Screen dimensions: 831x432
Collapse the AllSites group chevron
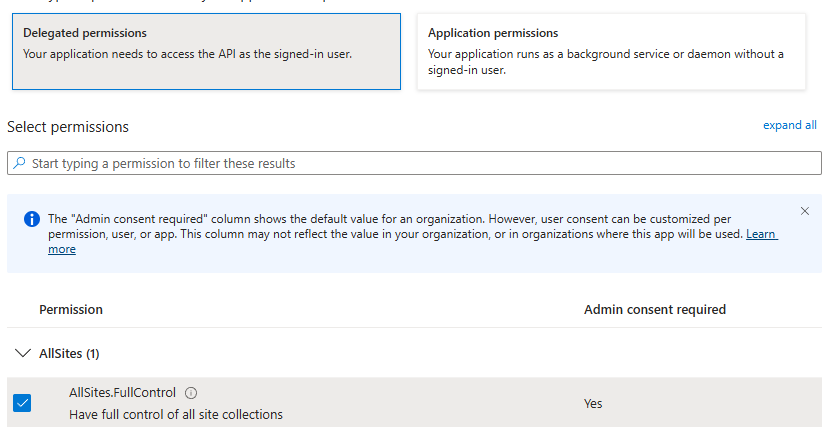click(x=23, y=354)
